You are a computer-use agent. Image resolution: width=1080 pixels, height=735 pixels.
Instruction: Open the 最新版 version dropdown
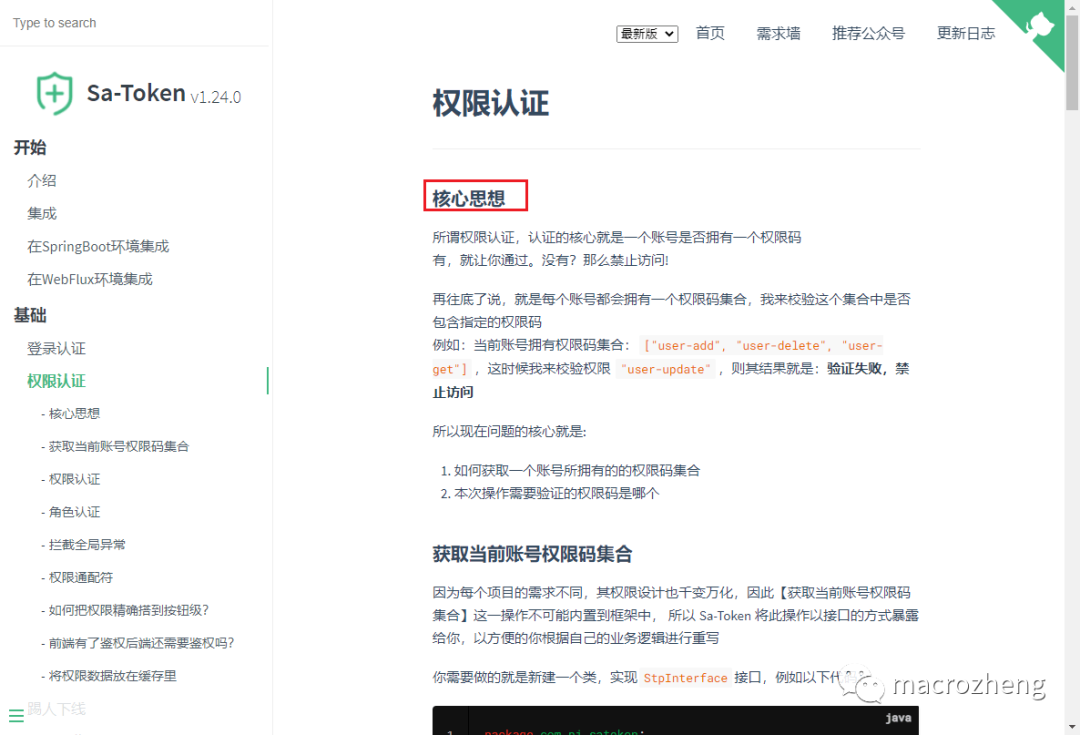coord(646,33)
